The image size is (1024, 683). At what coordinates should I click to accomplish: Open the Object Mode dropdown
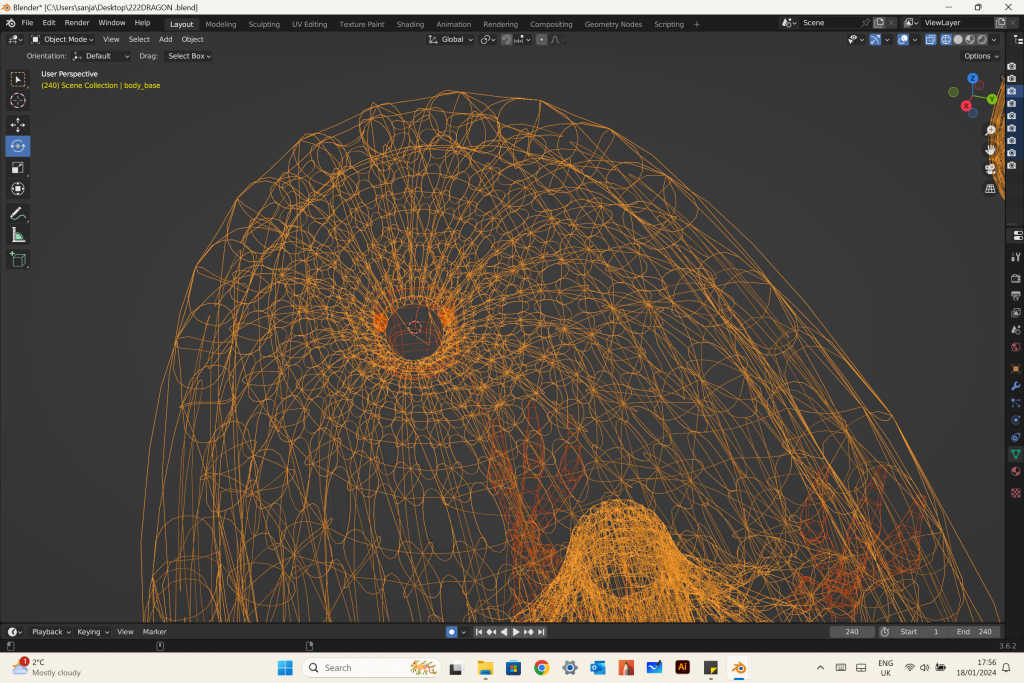[x=63, y=40]
